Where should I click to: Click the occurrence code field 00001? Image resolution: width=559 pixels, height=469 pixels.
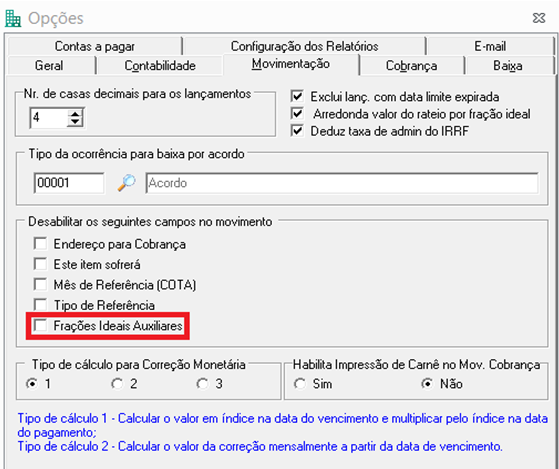(x=69, y=183)
